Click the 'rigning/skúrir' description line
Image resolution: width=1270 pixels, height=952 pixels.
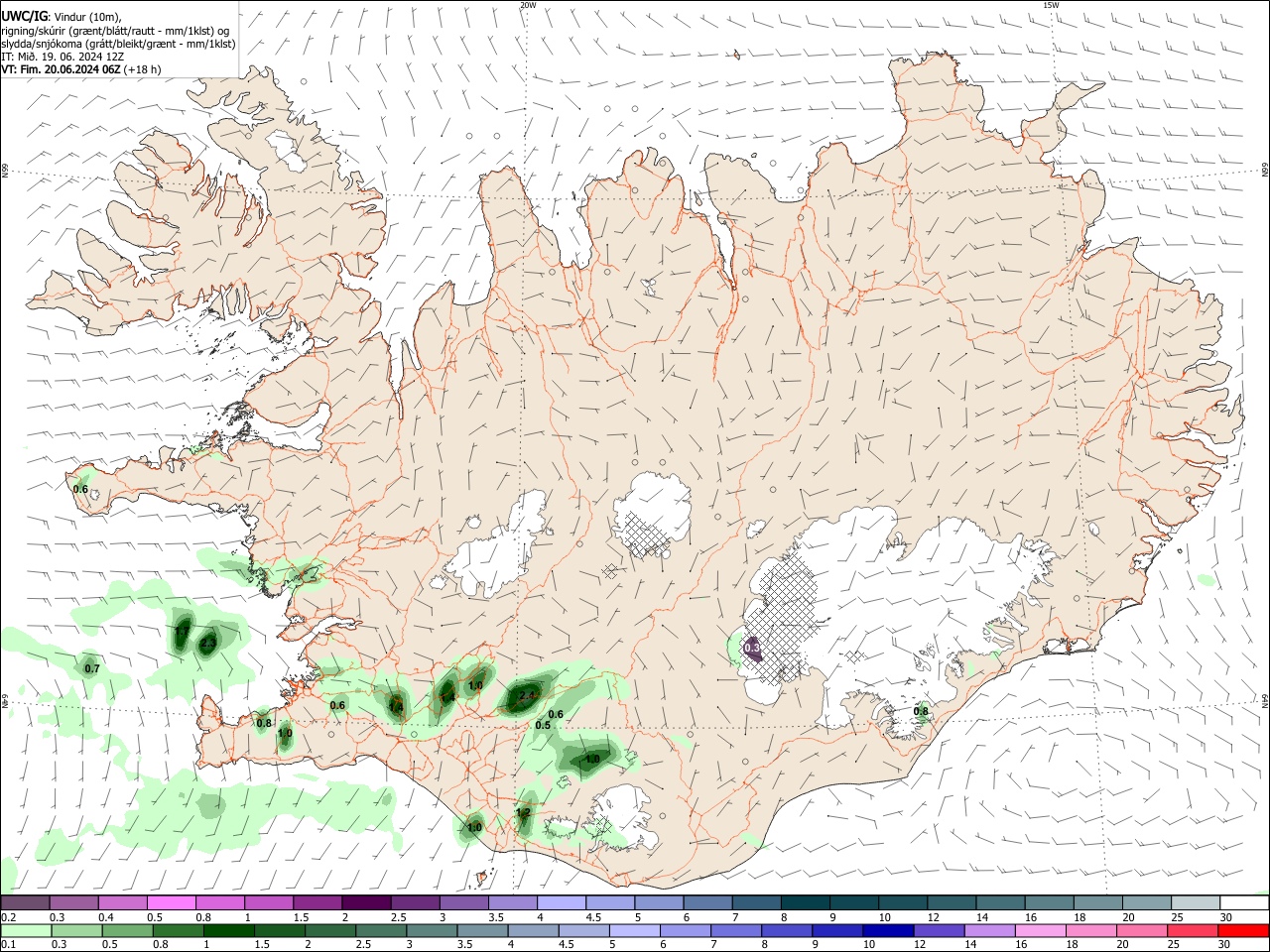(x=115, y=31)
